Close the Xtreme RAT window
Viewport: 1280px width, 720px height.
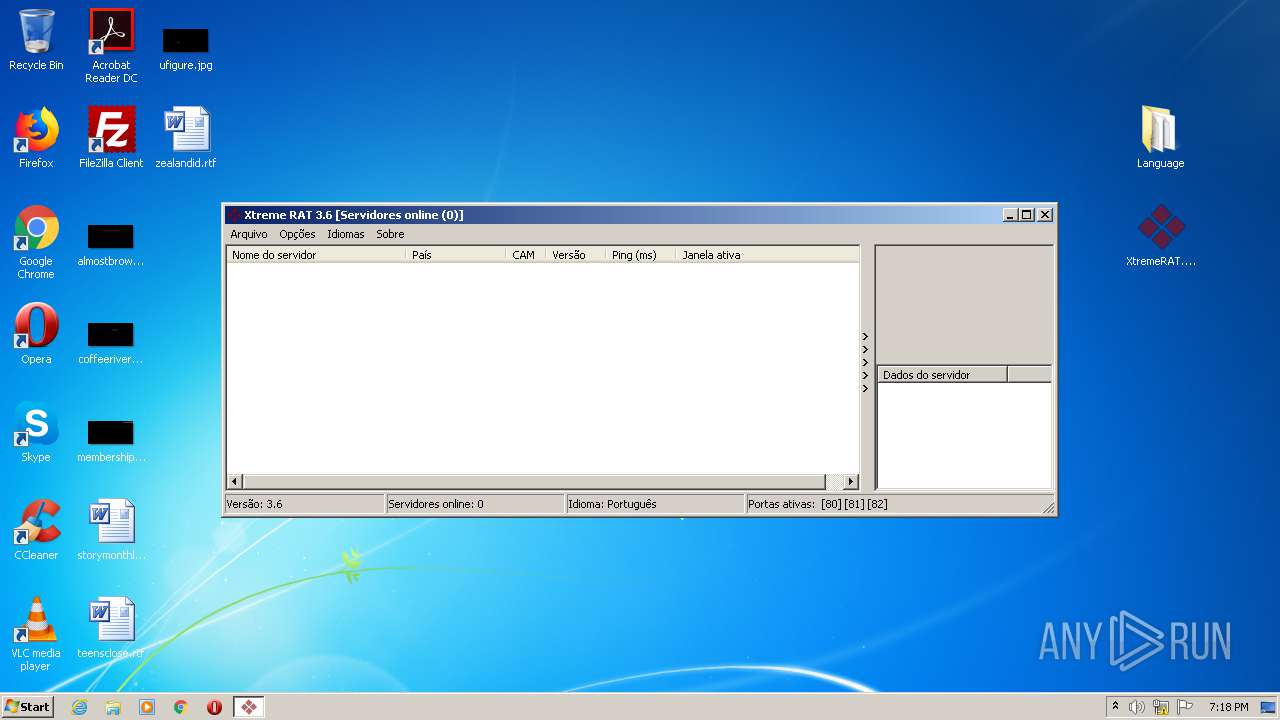pos(1045,215)
